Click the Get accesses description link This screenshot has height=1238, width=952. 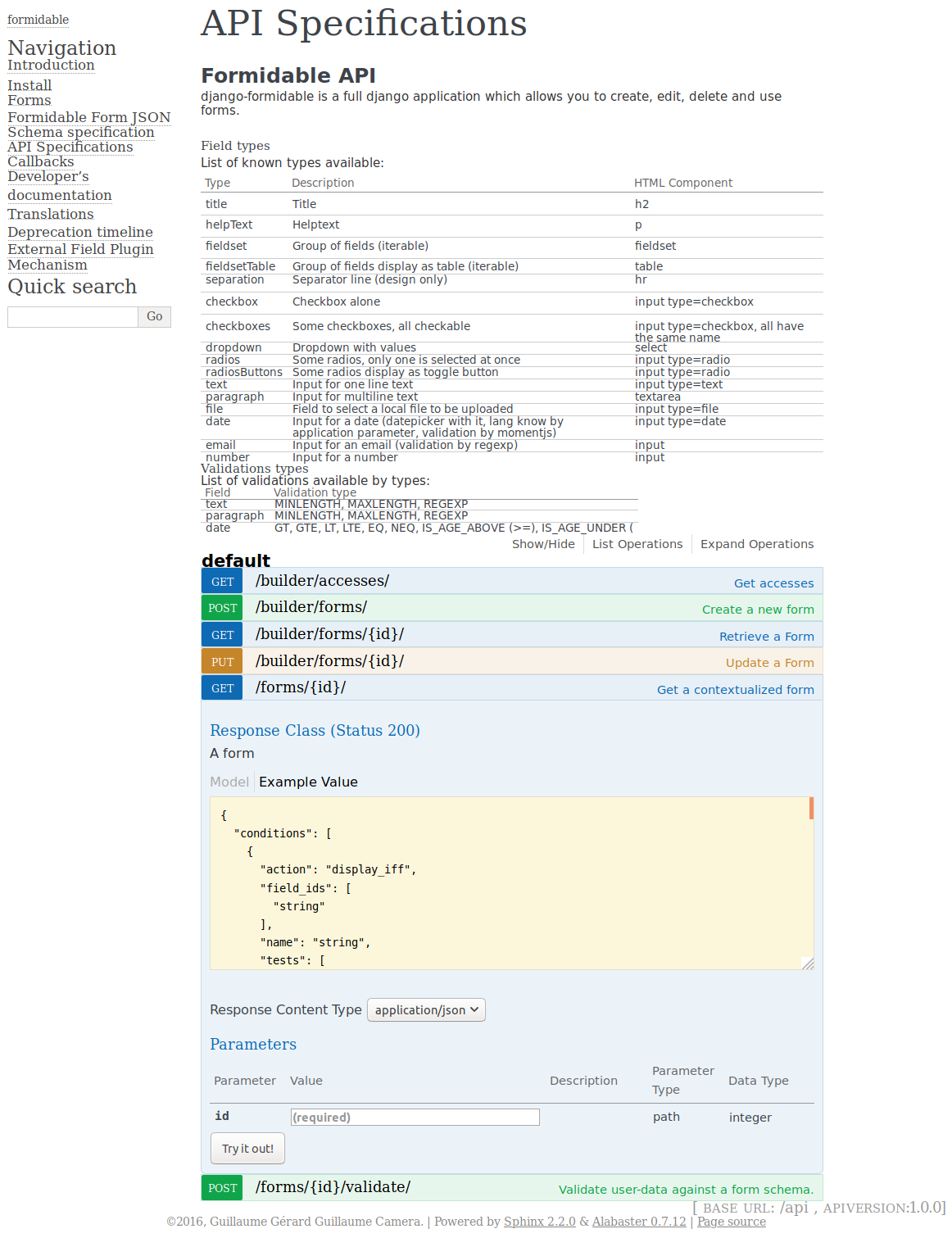[773, 583]
